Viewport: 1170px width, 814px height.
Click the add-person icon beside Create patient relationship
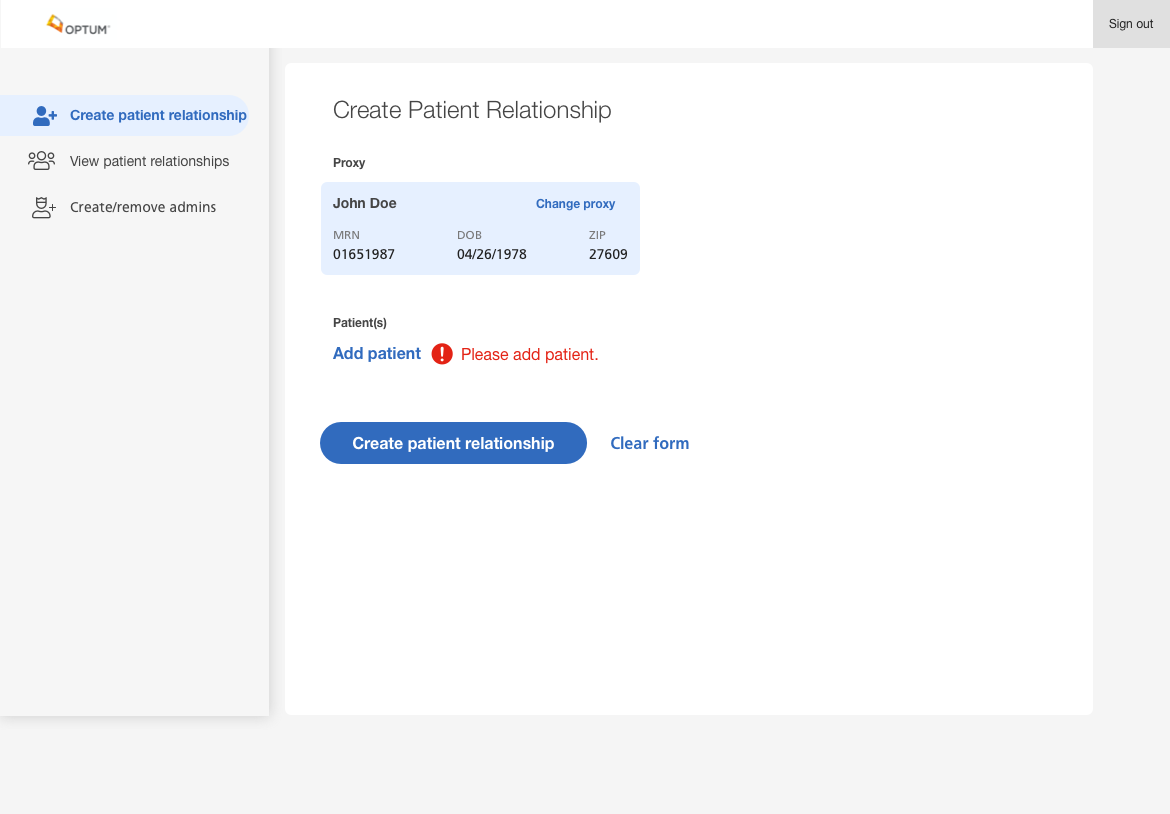[45, 116]
